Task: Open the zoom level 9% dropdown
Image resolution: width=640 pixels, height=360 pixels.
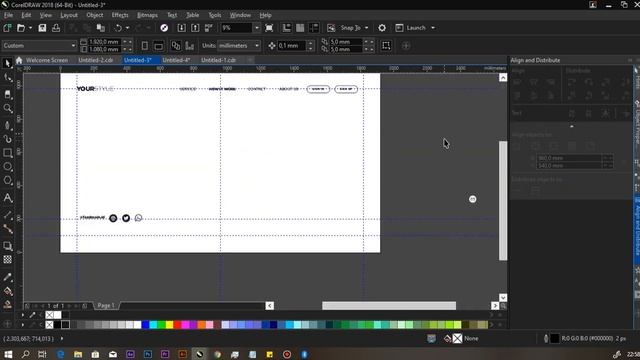Action: (257, 28)
